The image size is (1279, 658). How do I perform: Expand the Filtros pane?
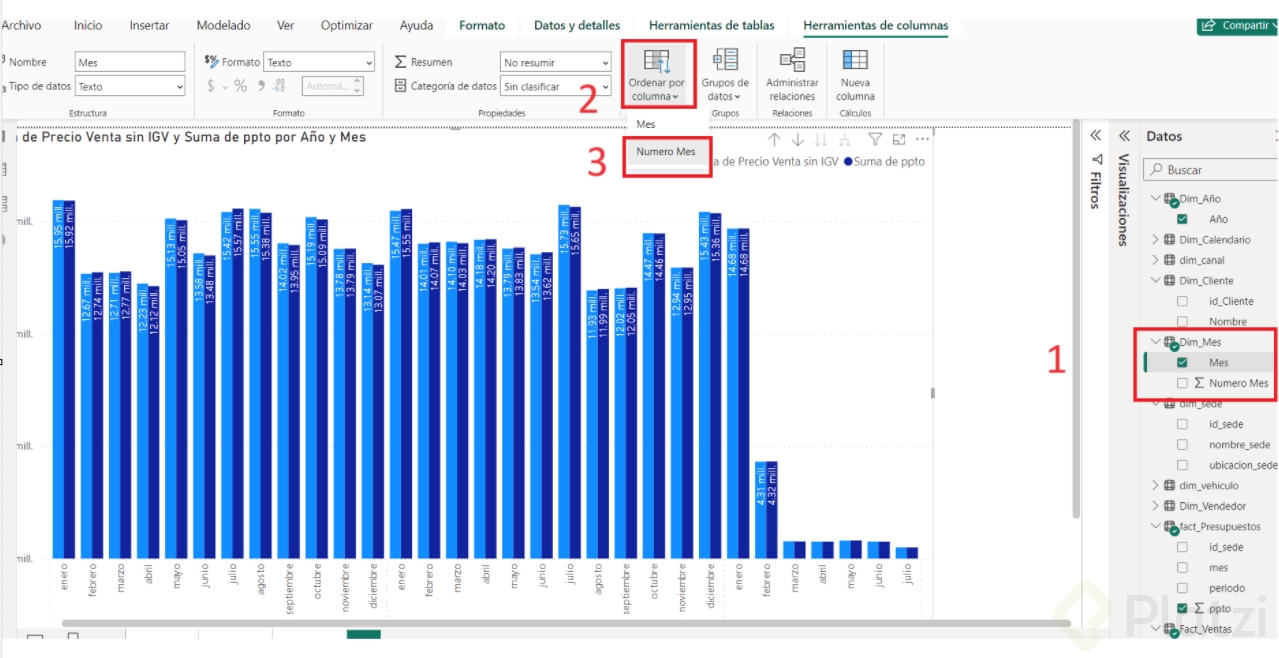[1095, 135]
